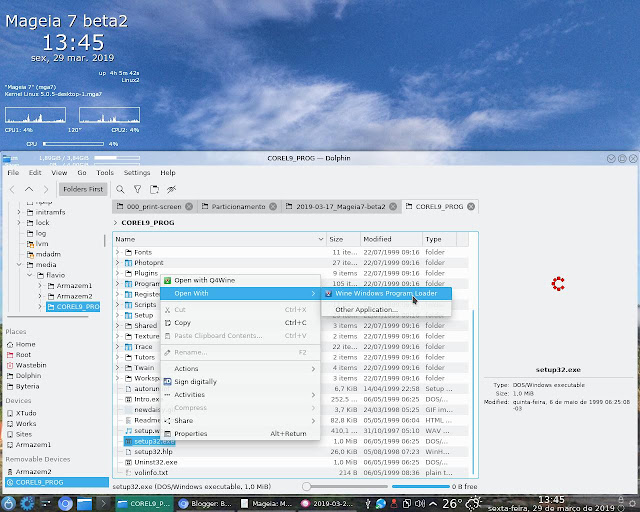Expand the Actions submenu
Viewport: 640px width, 512px height.
pyautogui.click(x=240, y=369)
